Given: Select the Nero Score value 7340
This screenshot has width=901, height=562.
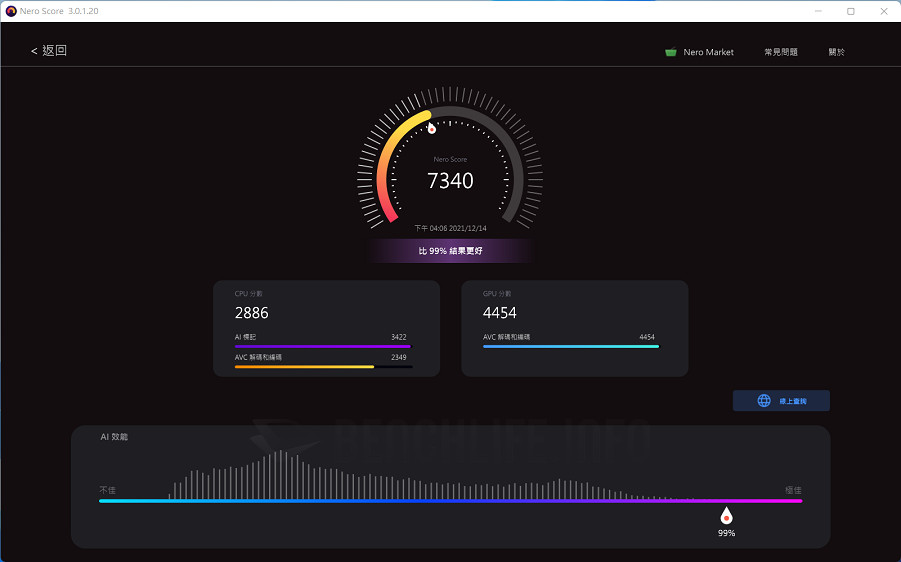Looking at the screenshot, I should (x=450, y=180).
